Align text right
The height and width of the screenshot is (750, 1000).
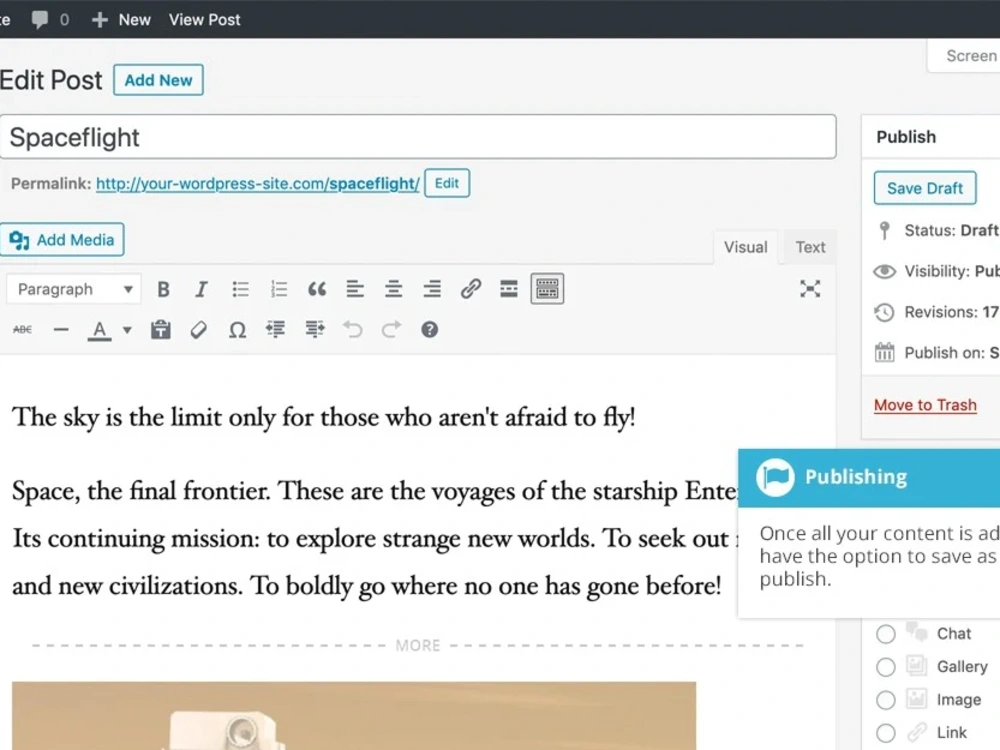point(432,290)
